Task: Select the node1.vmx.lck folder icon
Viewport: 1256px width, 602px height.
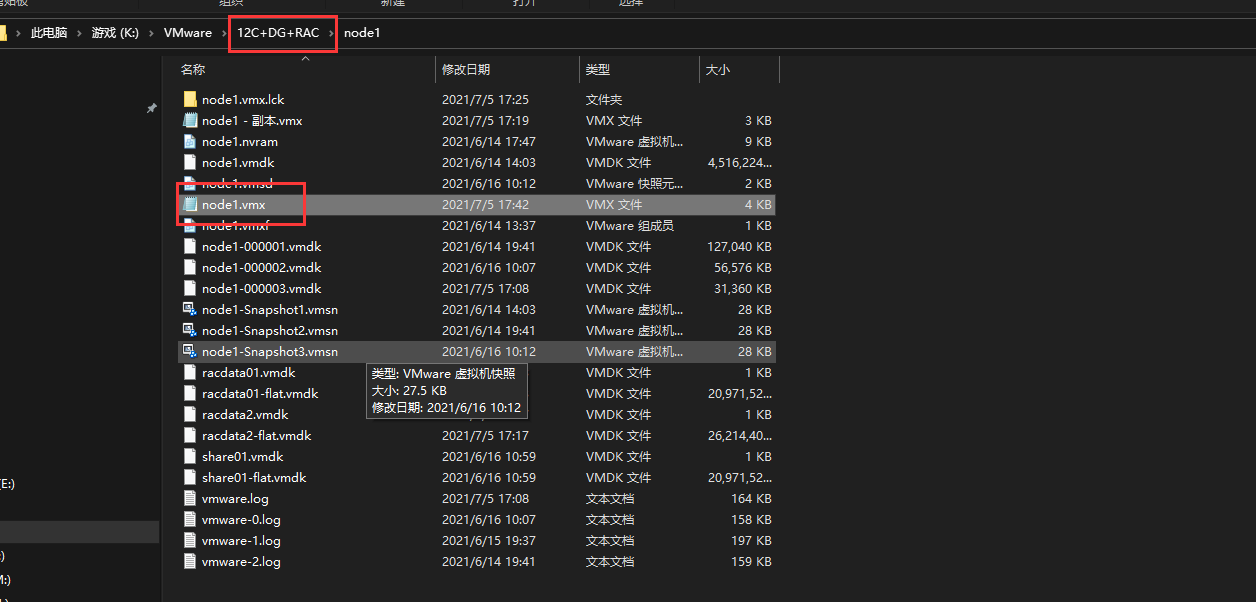Action: point(190,99)
